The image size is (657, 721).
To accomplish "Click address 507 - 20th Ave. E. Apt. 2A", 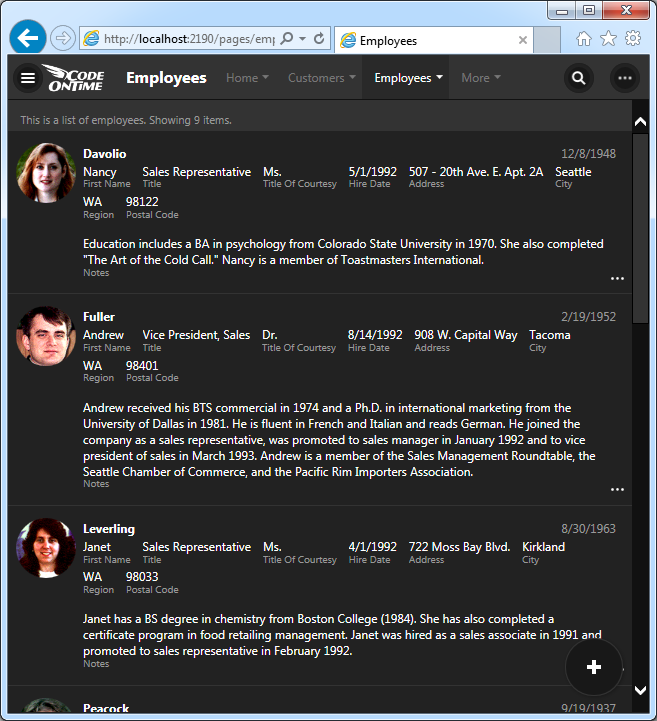I will pos(476,172).
